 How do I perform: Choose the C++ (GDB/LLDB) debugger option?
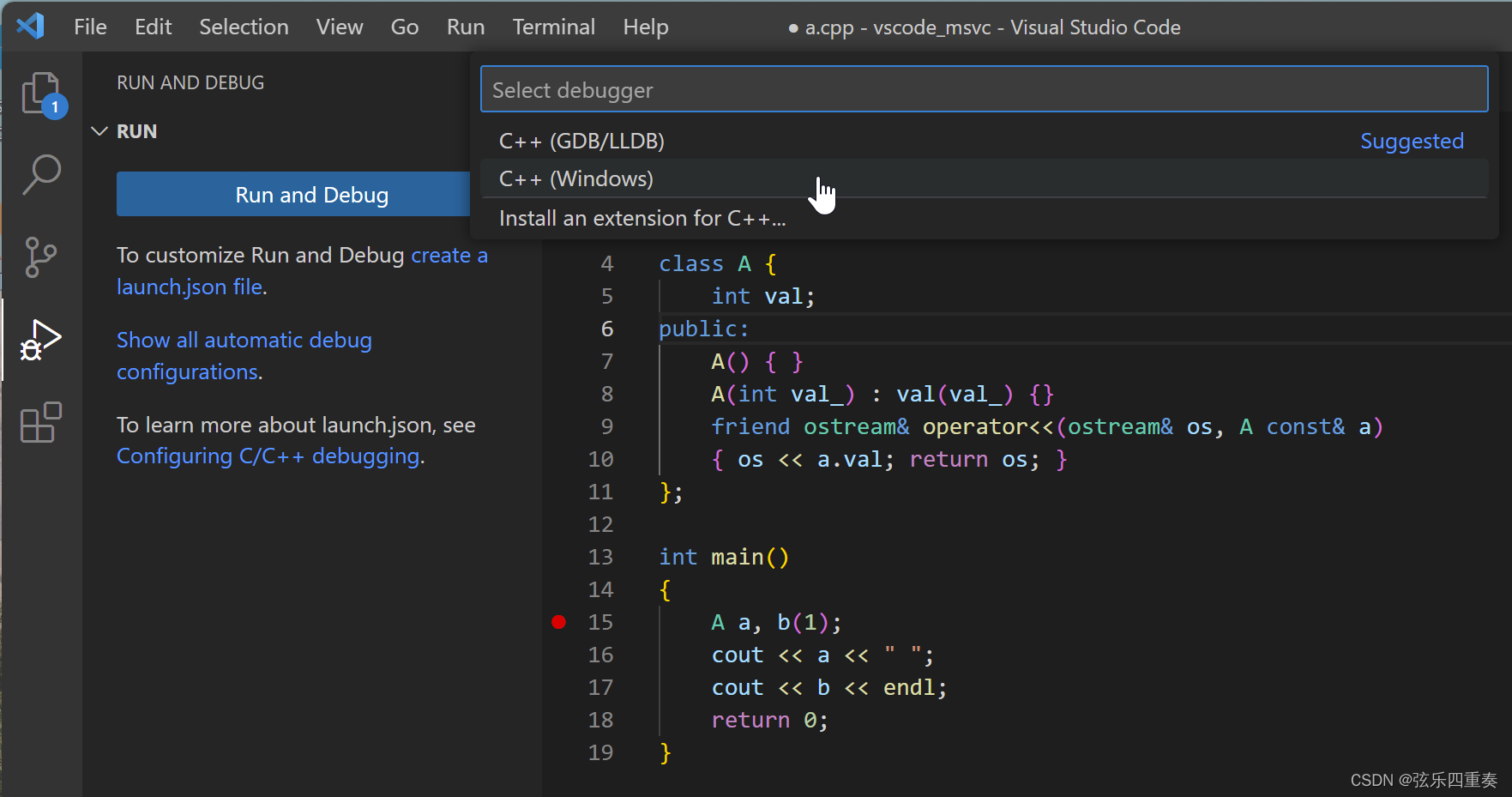984,141
